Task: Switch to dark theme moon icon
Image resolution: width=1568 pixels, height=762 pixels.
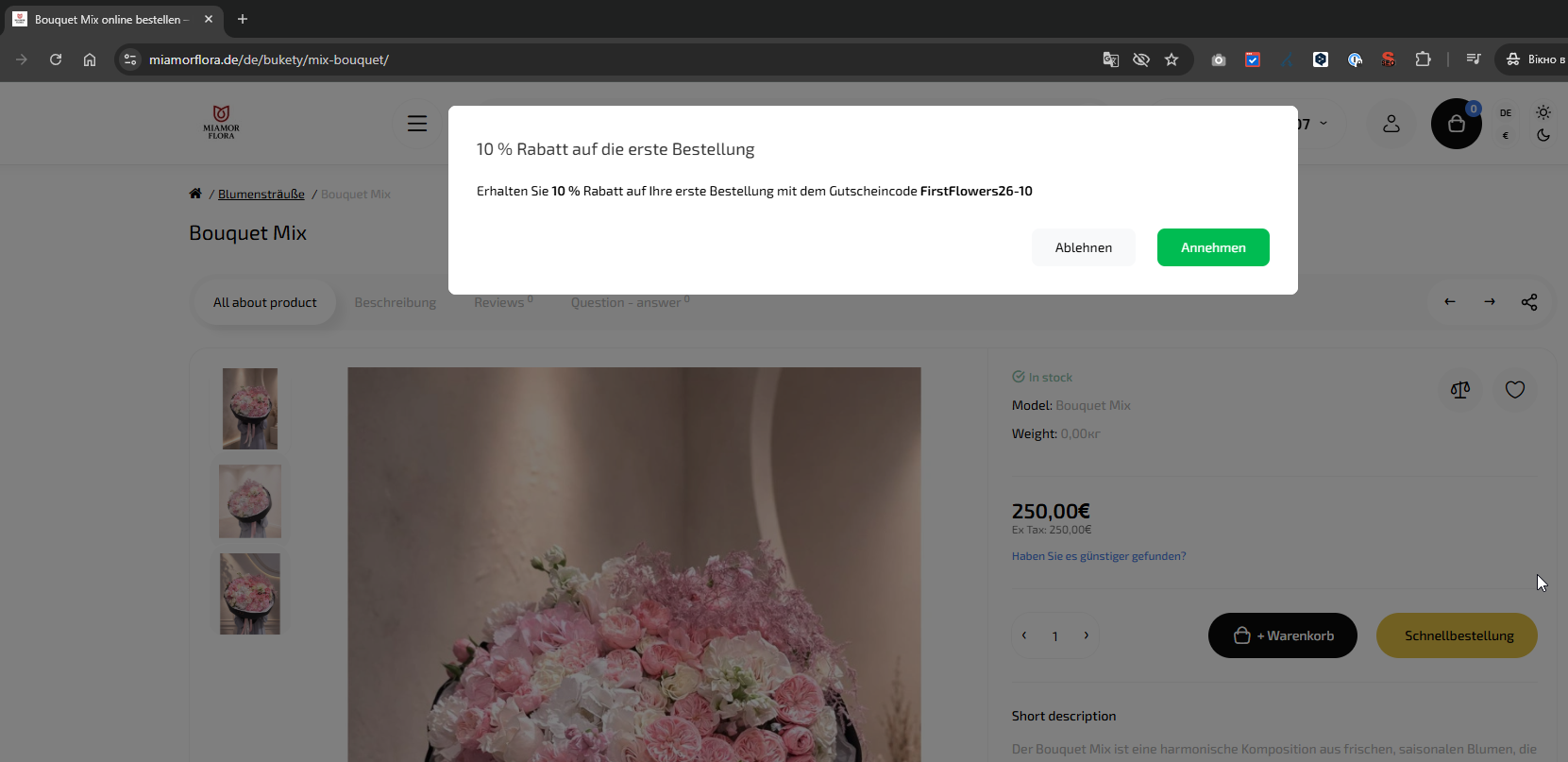Action: click(1543, 135)
